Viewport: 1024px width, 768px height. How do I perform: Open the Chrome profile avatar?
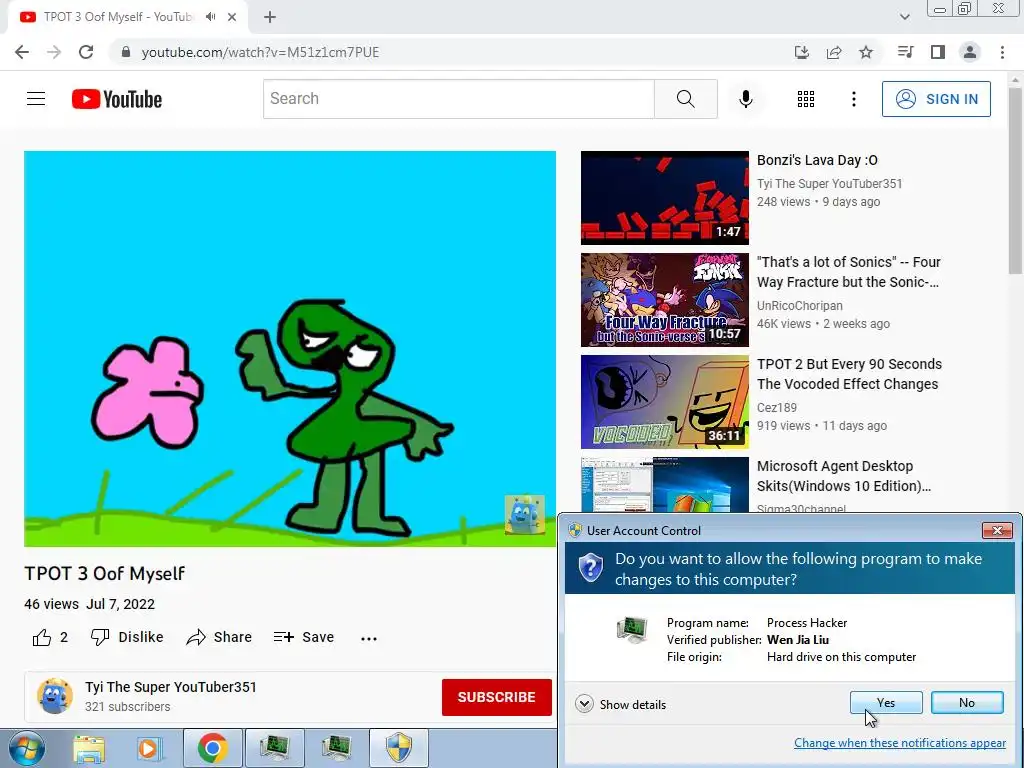tap(970, 52)
